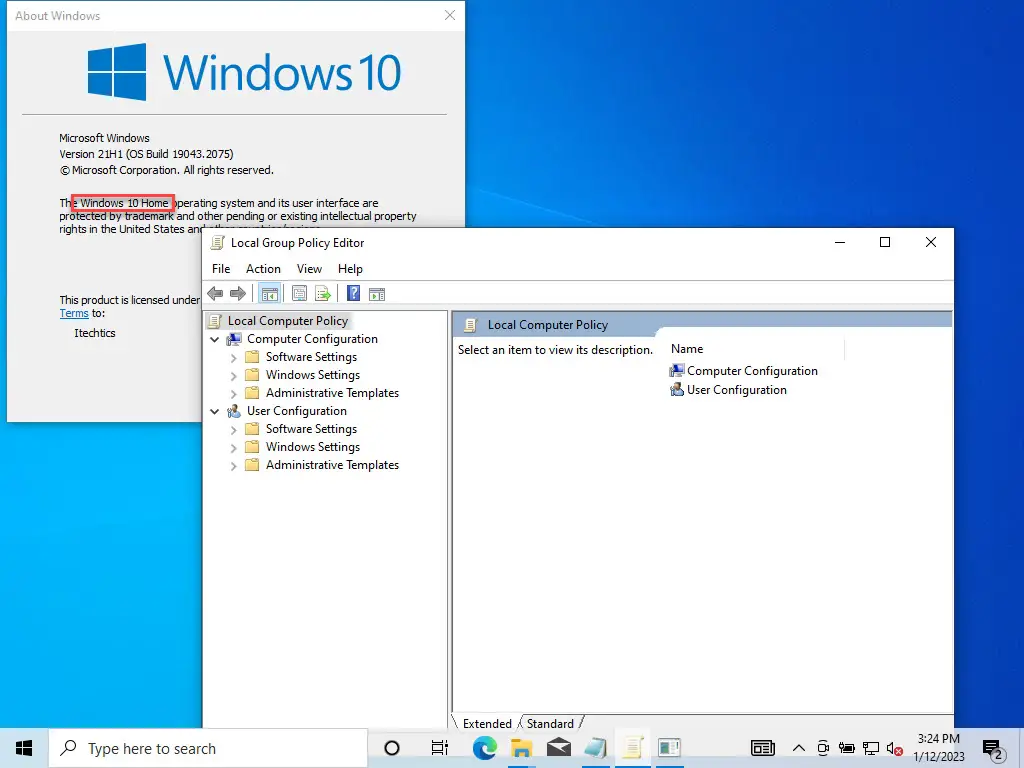Click the taskbar search box
The width and height of the screenshot is (1024, 768).
(208, 748)
